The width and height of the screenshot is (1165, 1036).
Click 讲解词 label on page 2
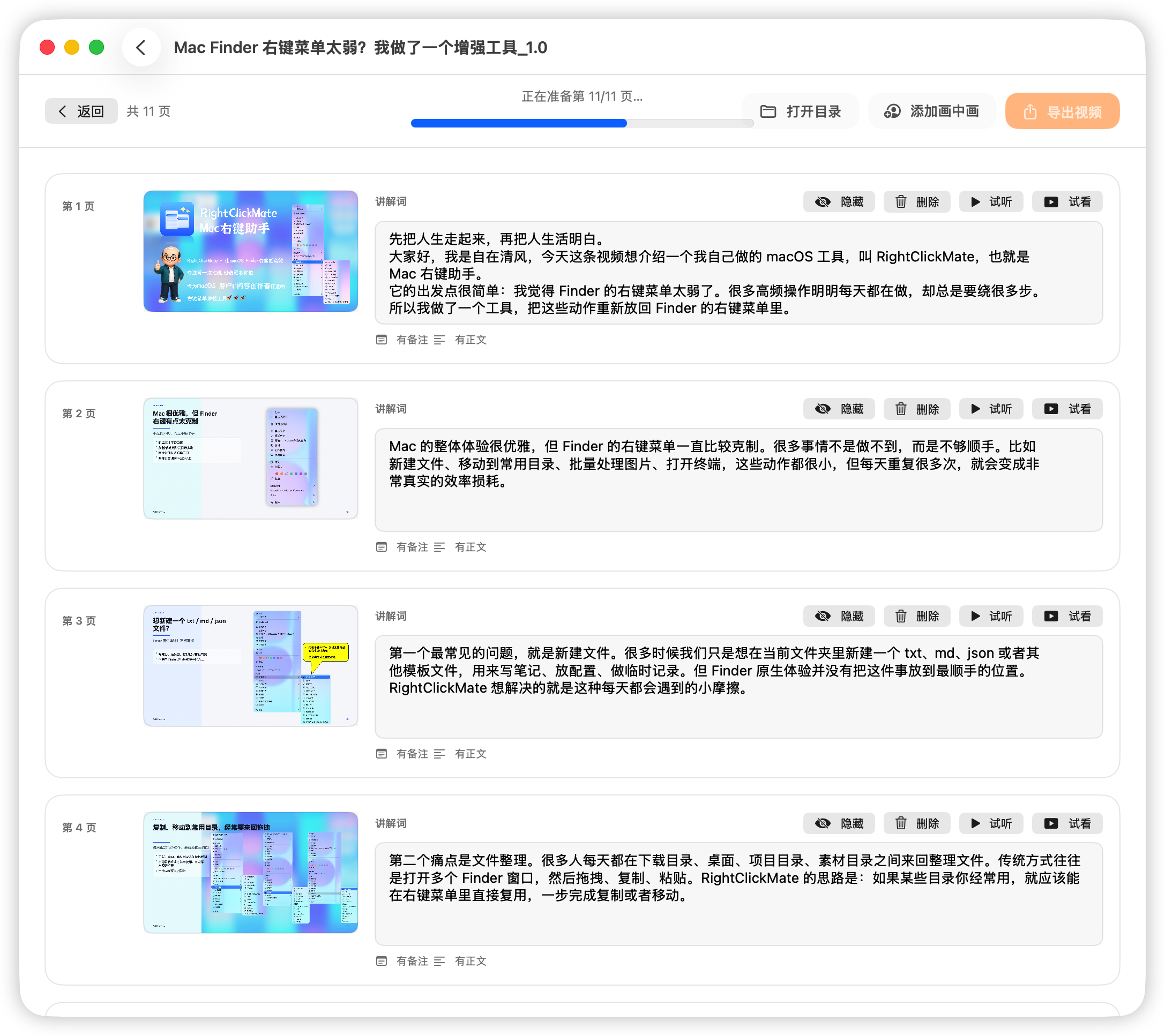point(391,409)
